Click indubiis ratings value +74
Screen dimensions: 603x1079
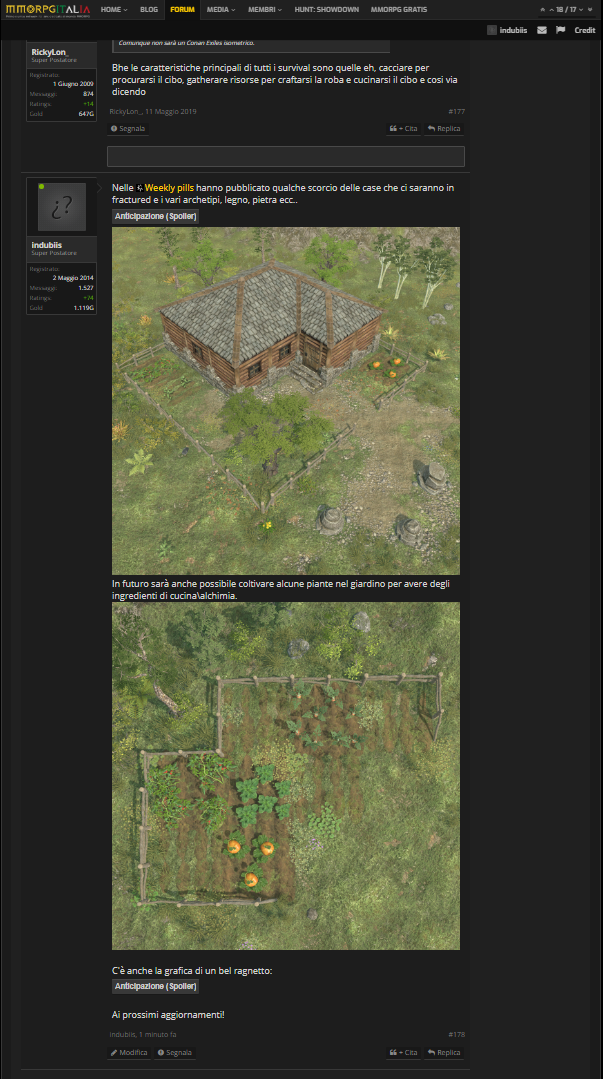point(89,297)
